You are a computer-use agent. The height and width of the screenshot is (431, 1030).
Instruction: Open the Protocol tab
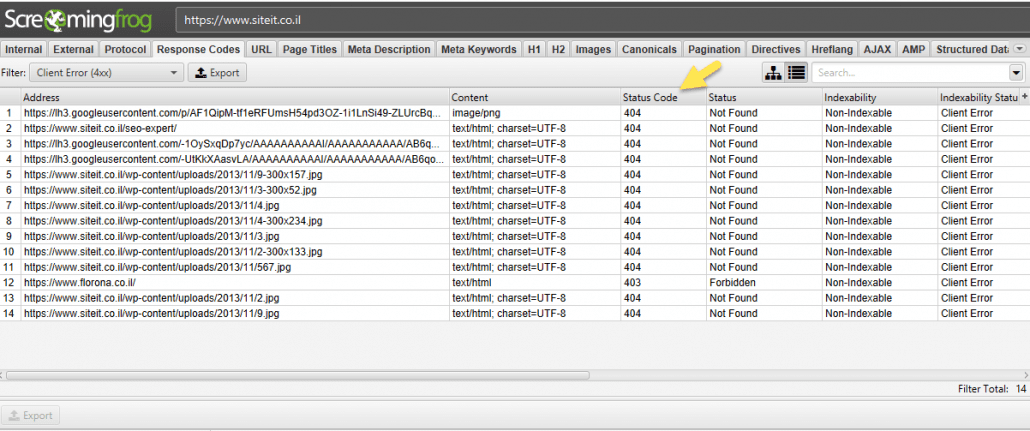pyautogui.click(x=125, y=49)
